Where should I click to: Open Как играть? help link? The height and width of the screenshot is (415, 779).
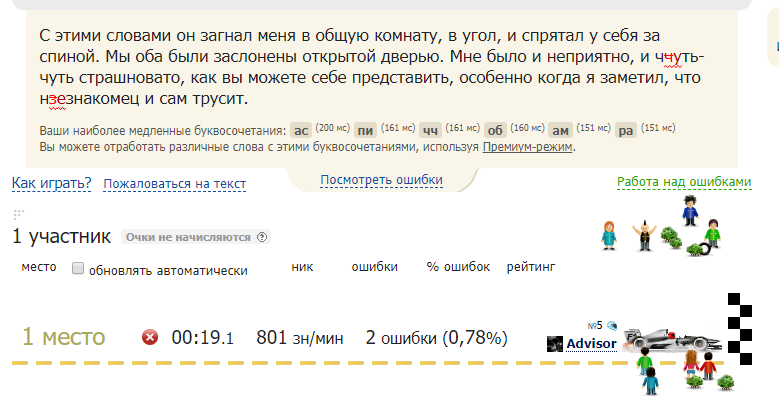coord(52,183)
